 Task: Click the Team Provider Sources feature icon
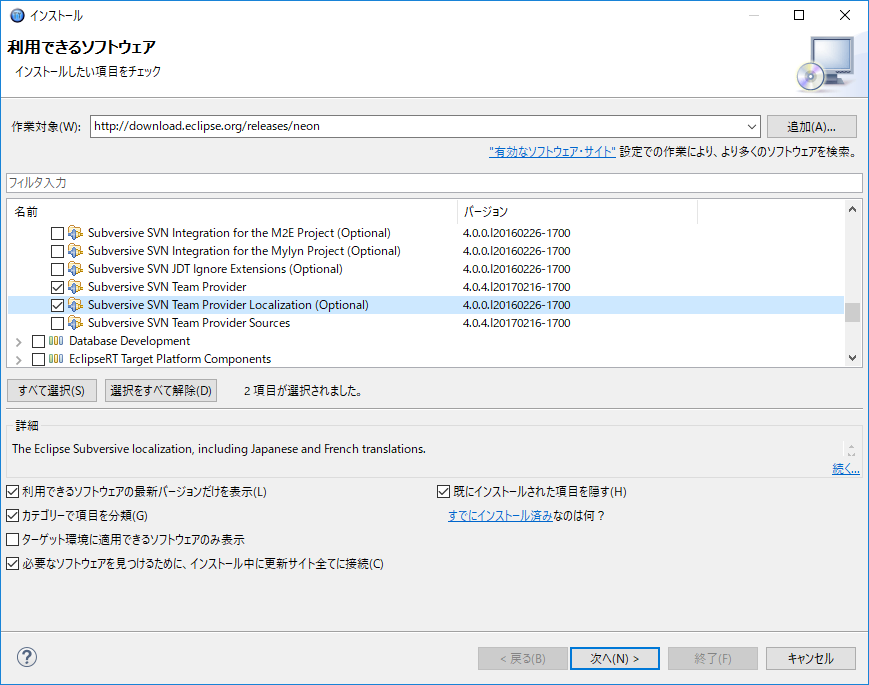(74, 323)
